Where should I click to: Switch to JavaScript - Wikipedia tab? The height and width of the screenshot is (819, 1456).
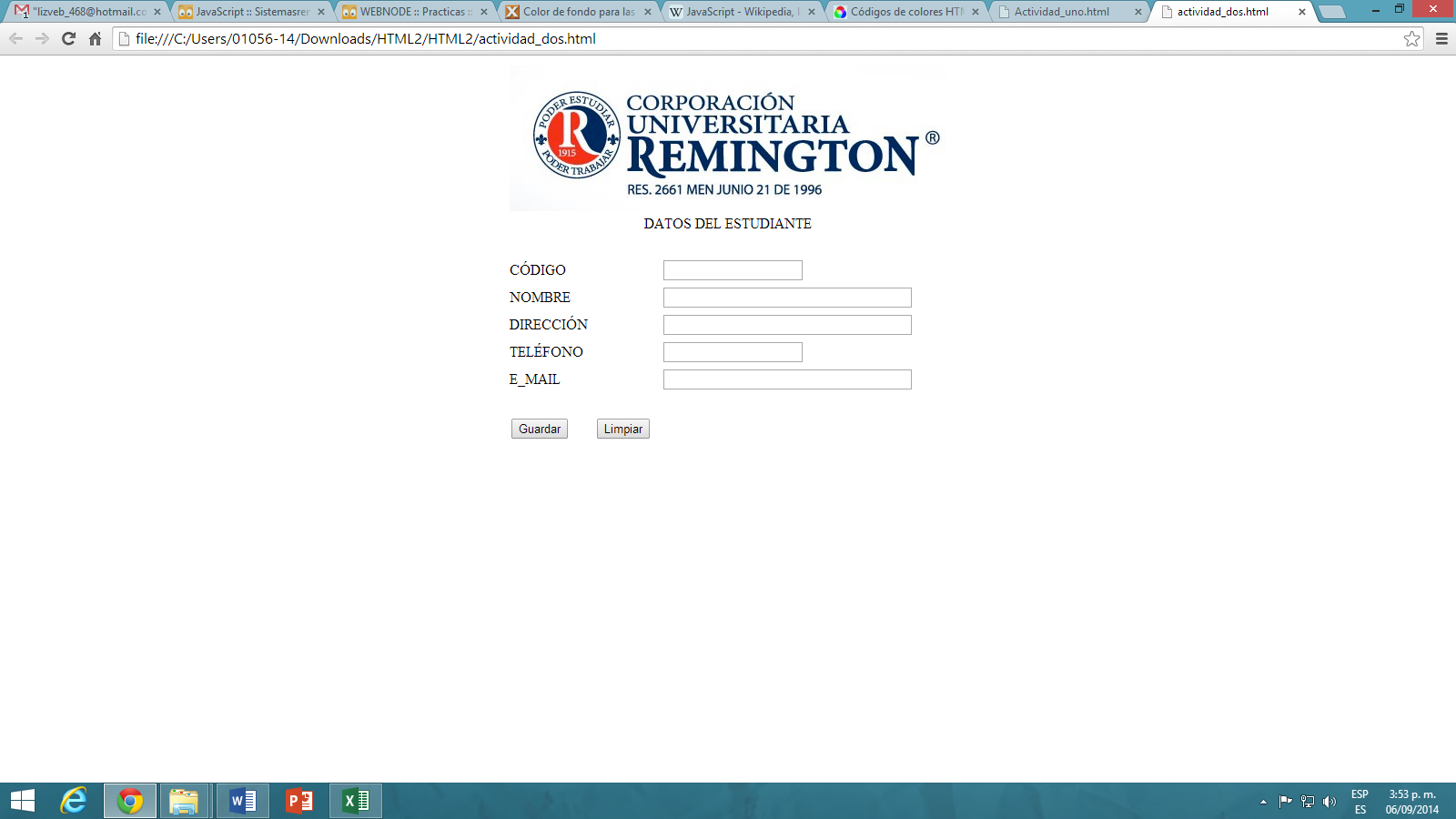pyautogui.click(x=739, y=12)
